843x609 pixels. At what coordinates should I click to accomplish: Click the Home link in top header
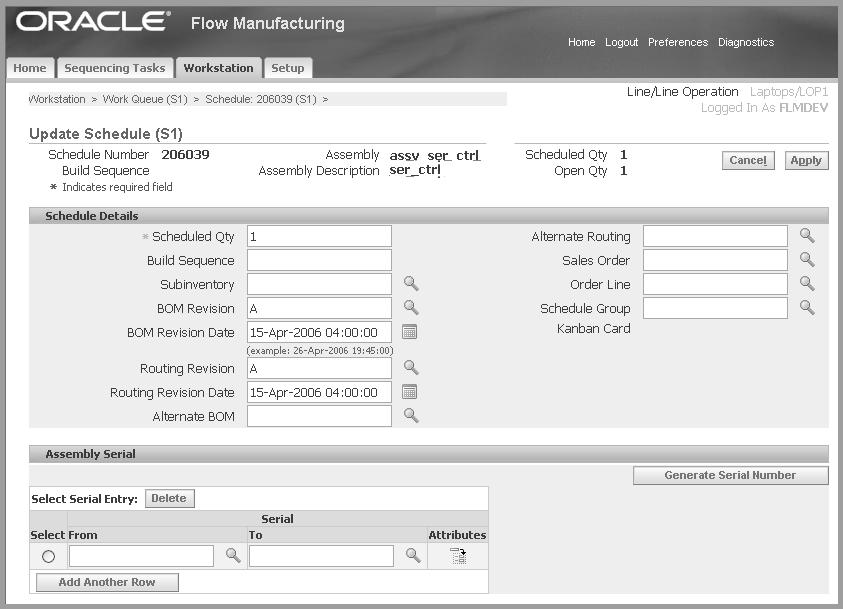[x=581, y=42]
